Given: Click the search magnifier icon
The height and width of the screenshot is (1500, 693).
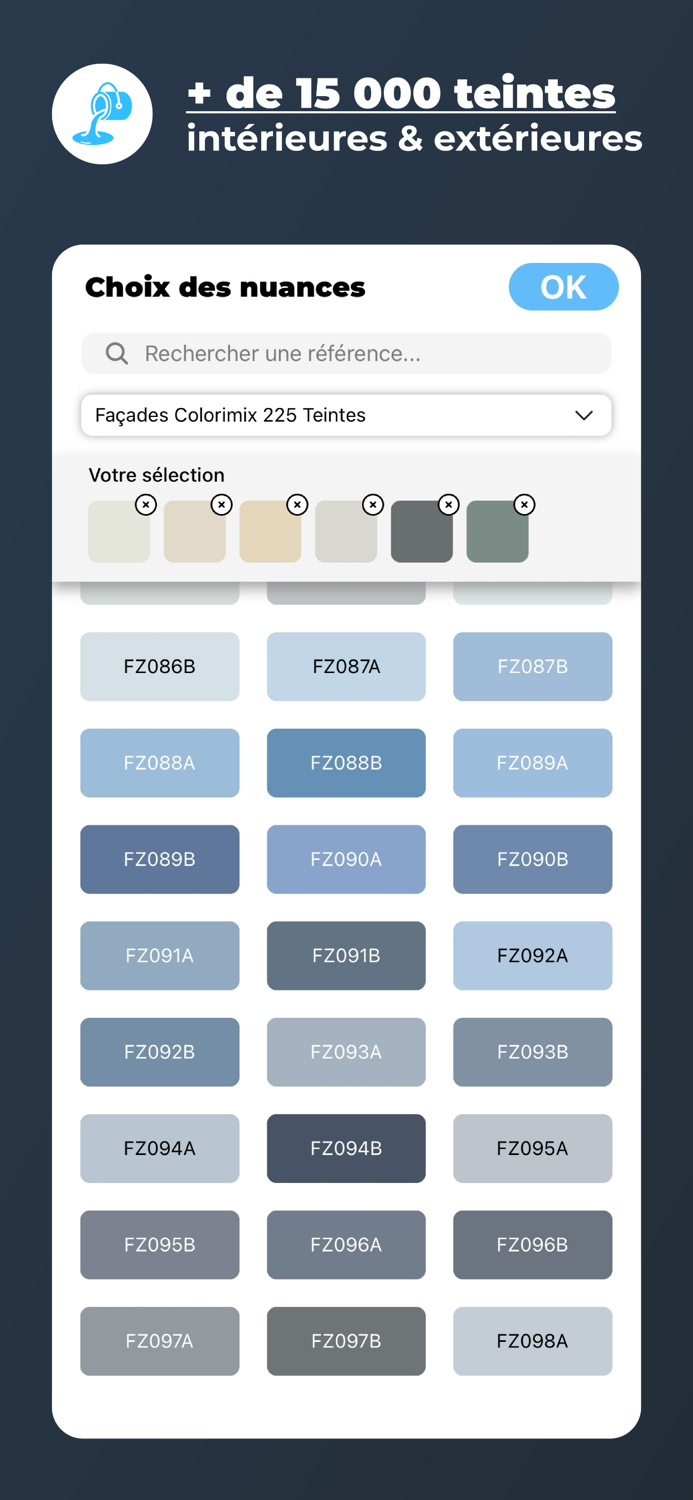Looking at the screenshot, I should pyautogui.click(x=117, y=354).
